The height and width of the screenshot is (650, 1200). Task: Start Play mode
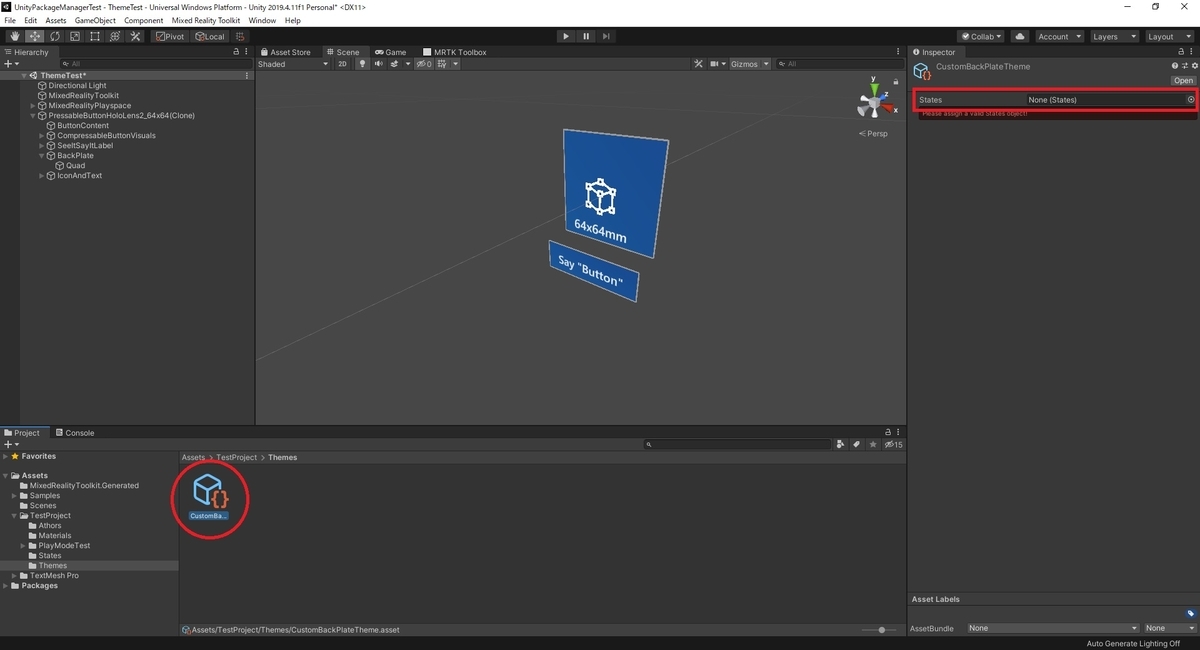[x=566, y=37]
